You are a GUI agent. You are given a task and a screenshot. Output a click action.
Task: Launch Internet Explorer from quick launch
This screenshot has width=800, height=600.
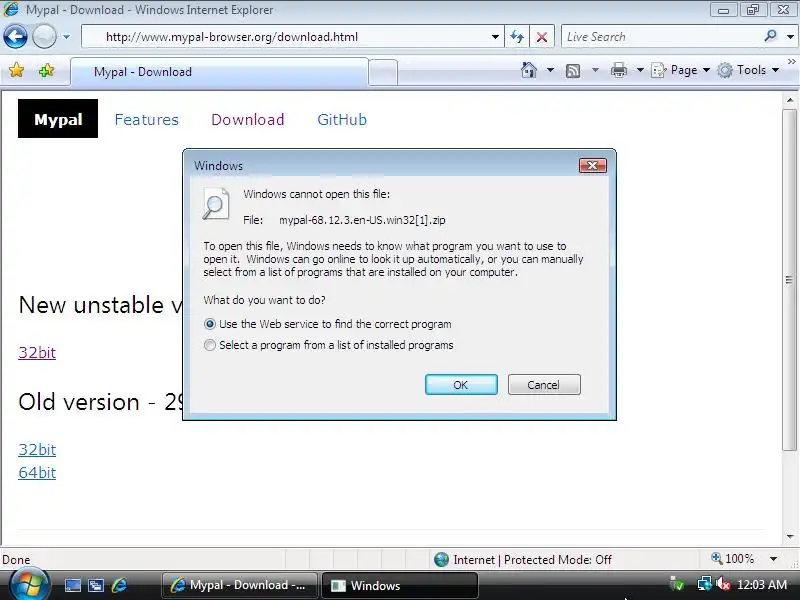pos(119,585)
